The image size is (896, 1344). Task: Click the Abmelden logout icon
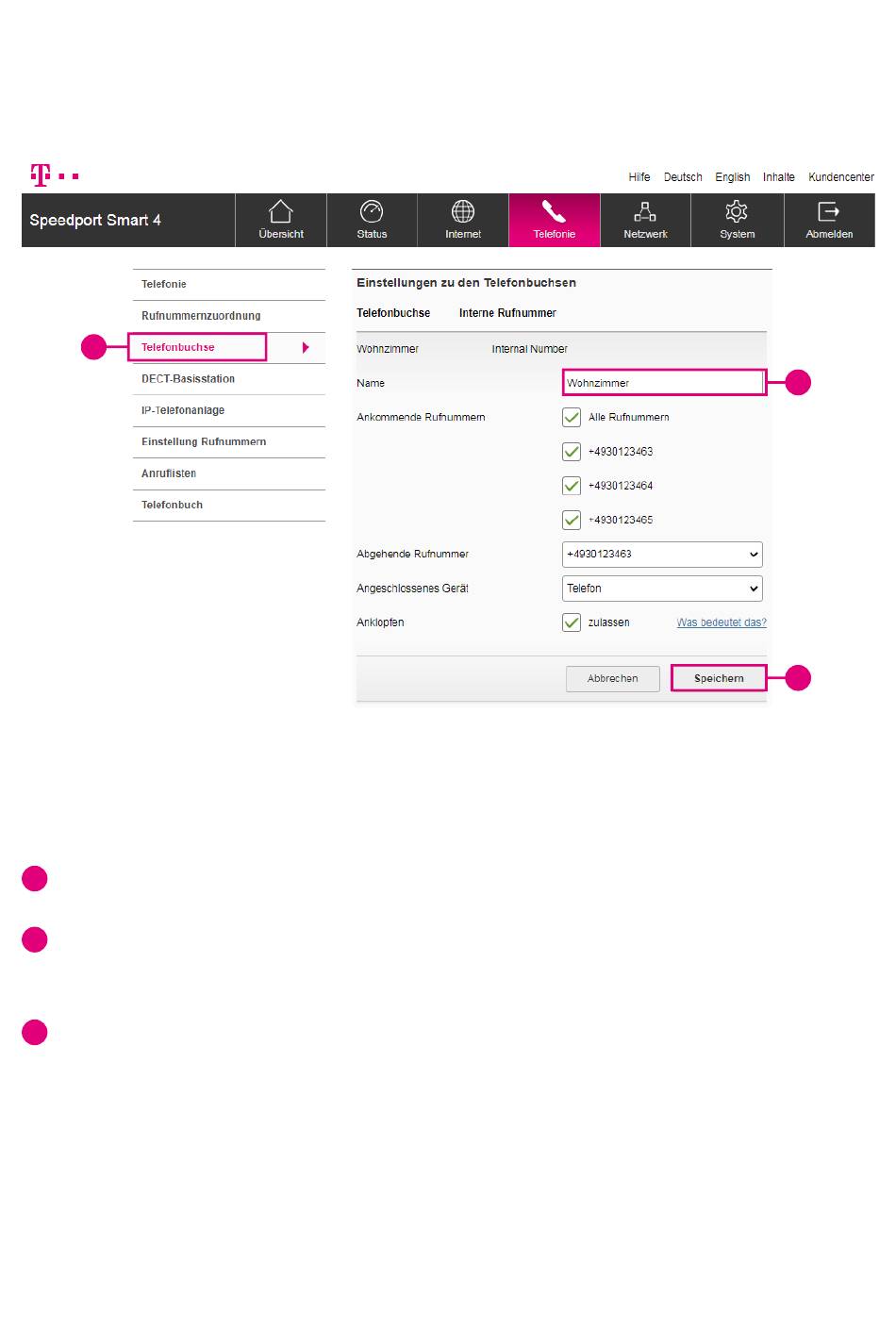point(828,211)
